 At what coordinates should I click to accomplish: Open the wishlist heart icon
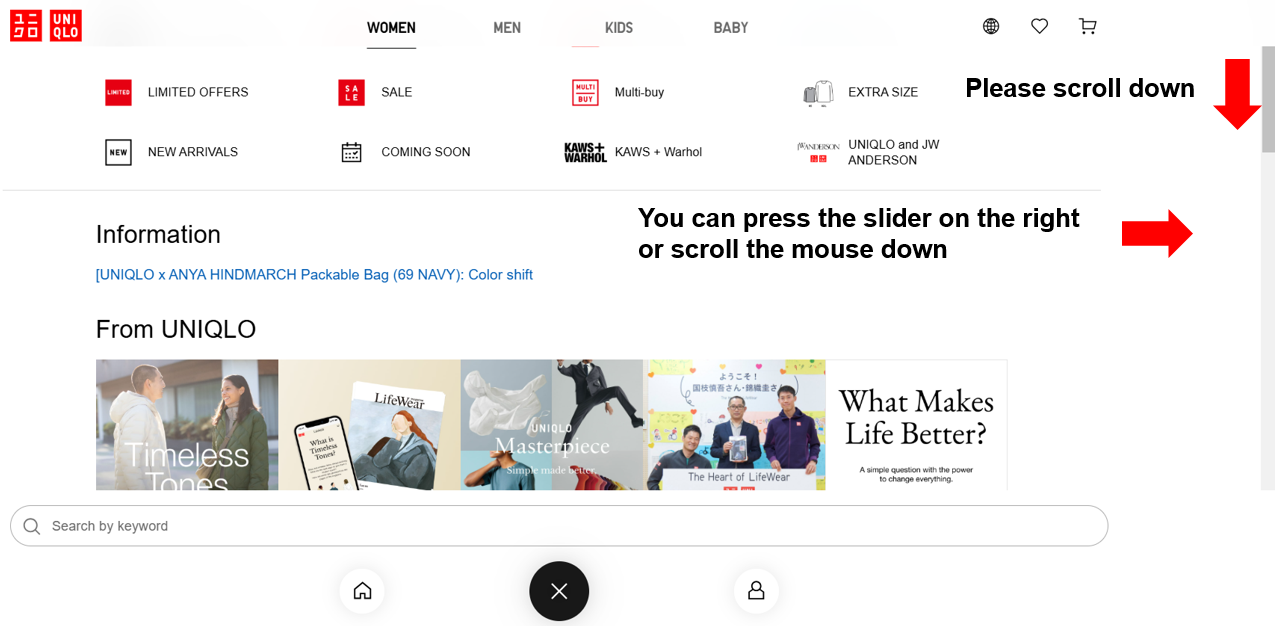coord(1039,26)
